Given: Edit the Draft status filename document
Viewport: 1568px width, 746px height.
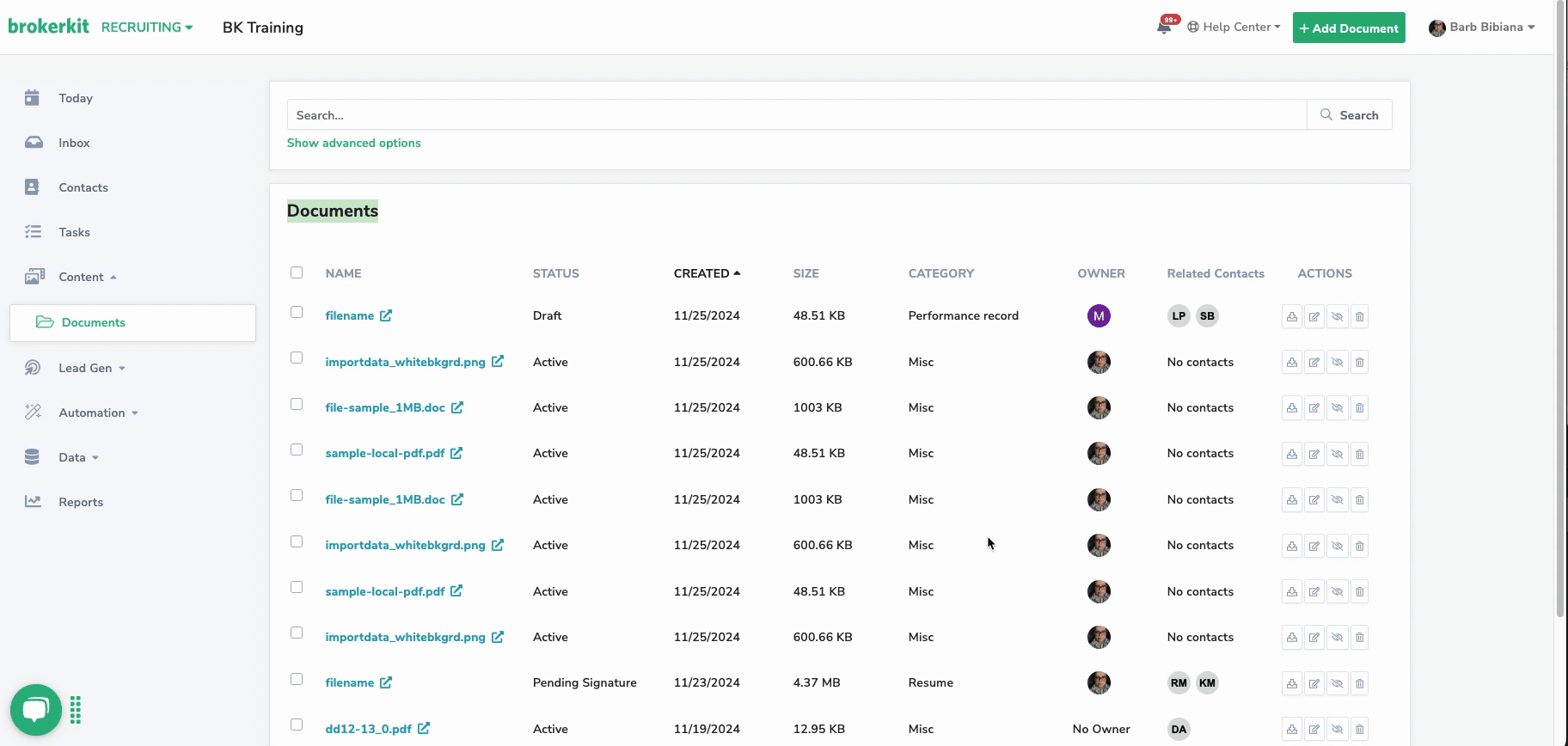Looking at the screenshot, I should coord(1314,316).
